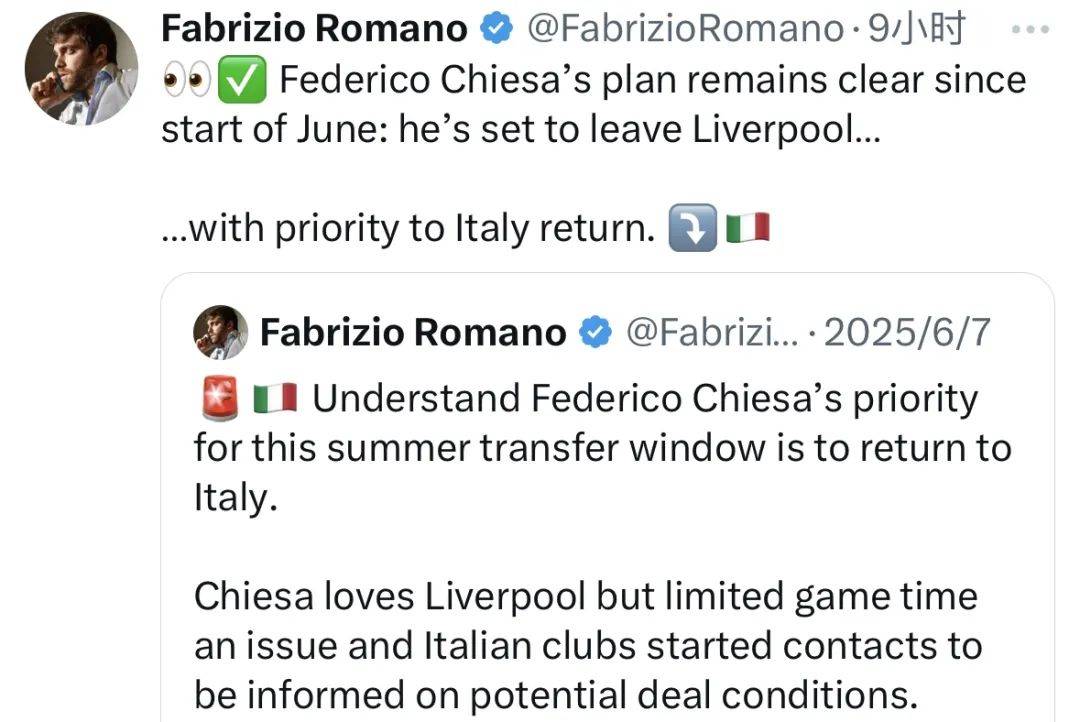Click the quoted tweet's author name

click(x=412, y=332)
